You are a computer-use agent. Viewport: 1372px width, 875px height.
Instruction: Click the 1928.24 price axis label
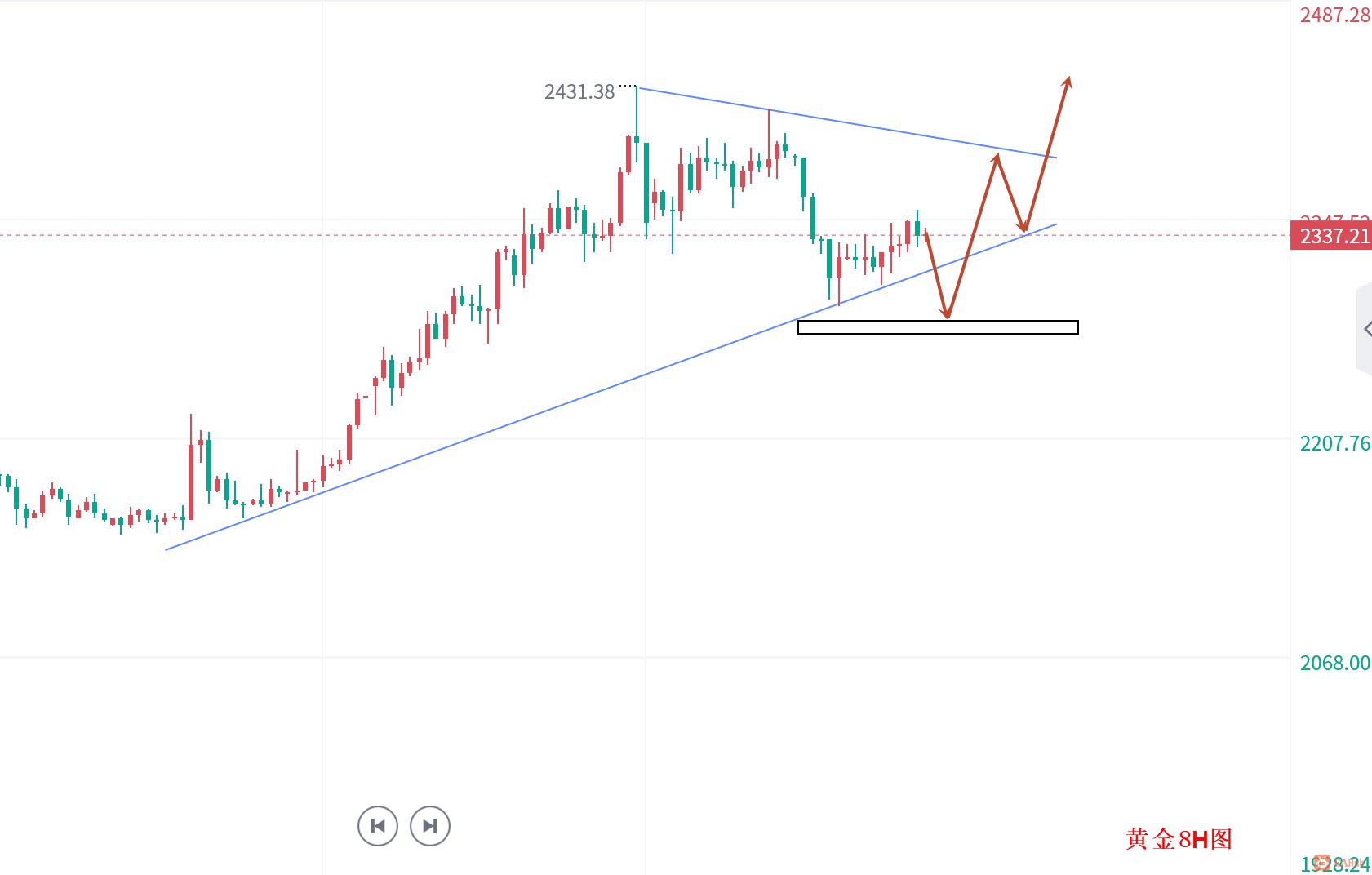pyautogui.click(x=1334, y=864)
